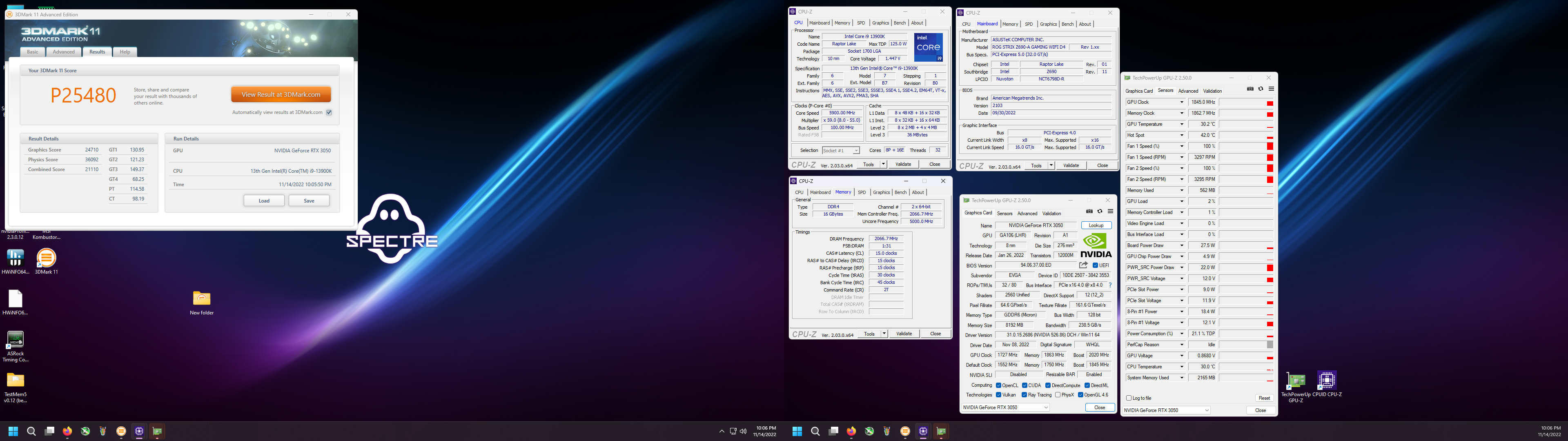The width and height of the screenshot is (1568, 441).
Task: Click the GPU Temperature sensor graph
Action: (x=1245, y=124)
